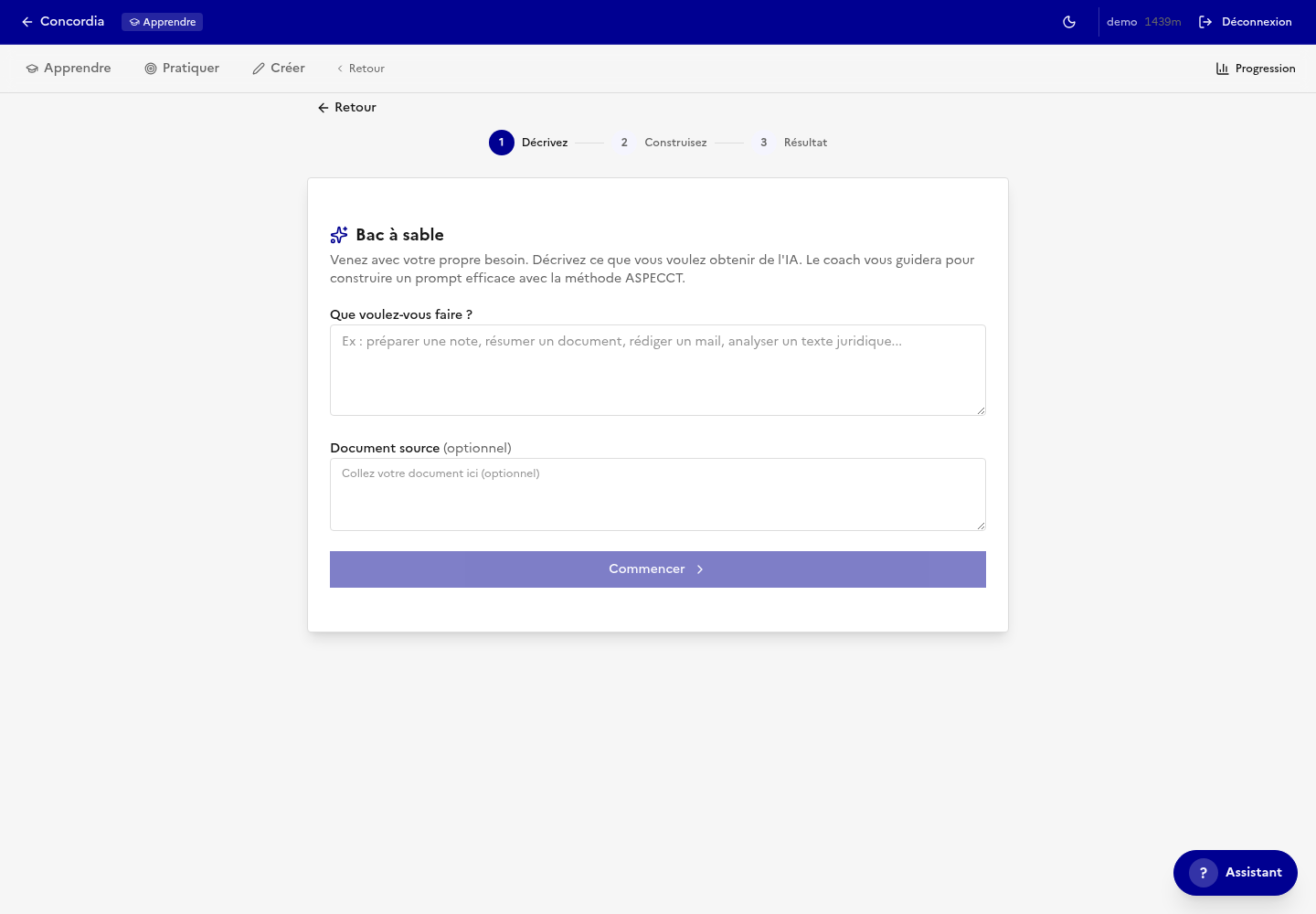The image size is (1316, 914).
Task: Toggle dark mode moon icon
Action: pos(1069,22)
